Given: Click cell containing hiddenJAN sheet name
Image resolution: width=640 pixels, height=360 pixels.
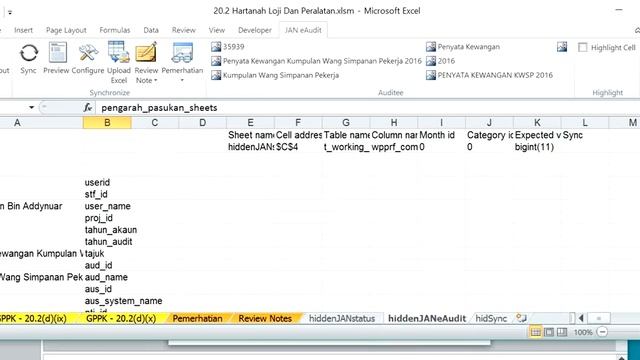Looking at the screenshot, I should [251, 147].
